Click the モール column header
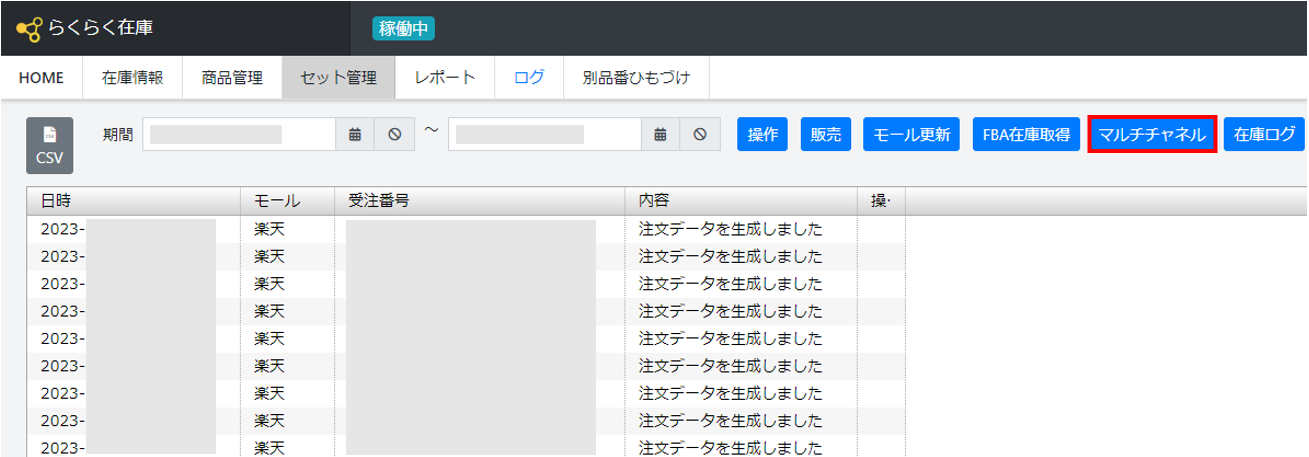This screenshot has height=457, width=1309. pos(287,201)
